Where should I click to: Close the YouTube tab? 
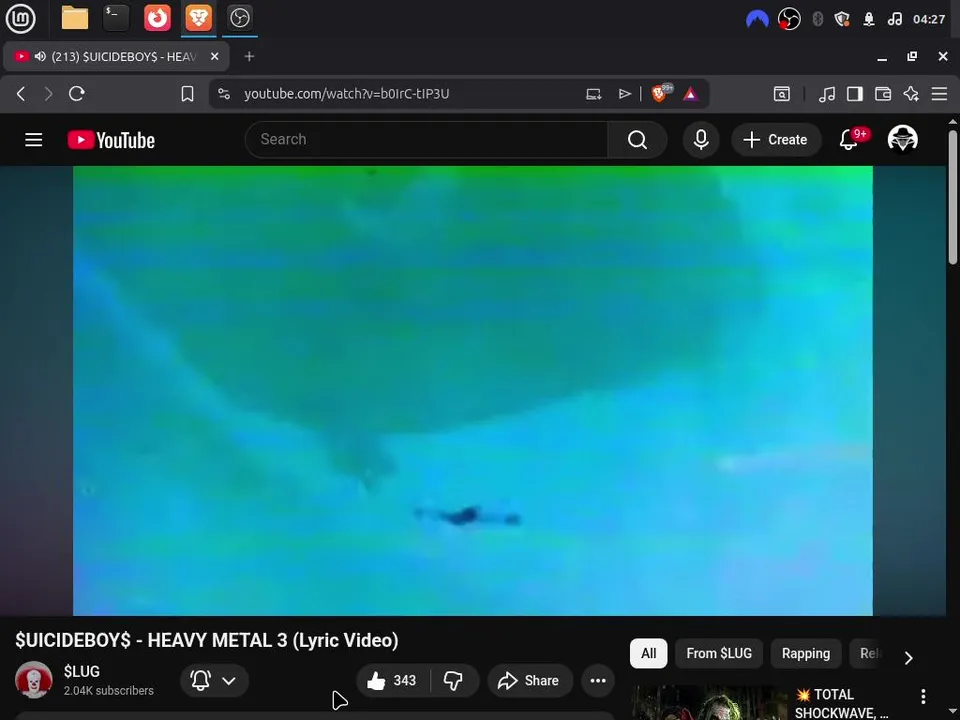click(x=214, y=57)
